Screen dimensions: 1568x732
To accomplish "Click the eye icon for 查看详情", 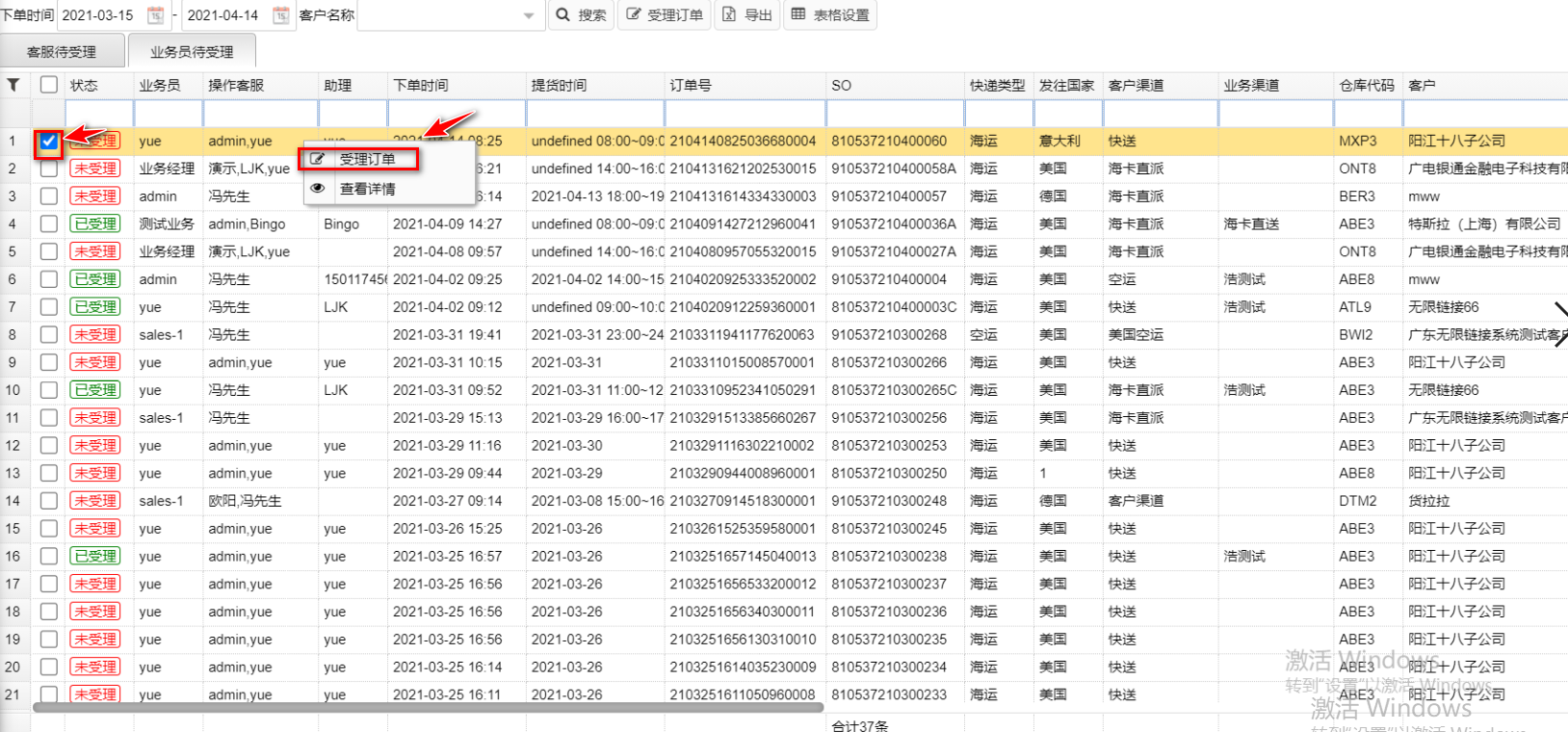I will click(318, 189).
